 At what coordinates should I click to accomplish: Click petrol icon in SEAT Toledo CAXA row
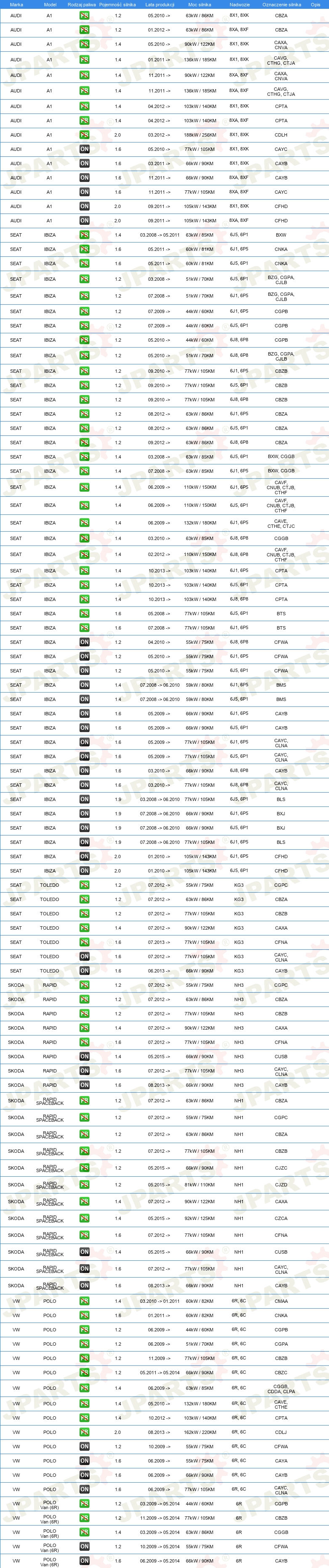pyautogui.click(x=84, y=928)
